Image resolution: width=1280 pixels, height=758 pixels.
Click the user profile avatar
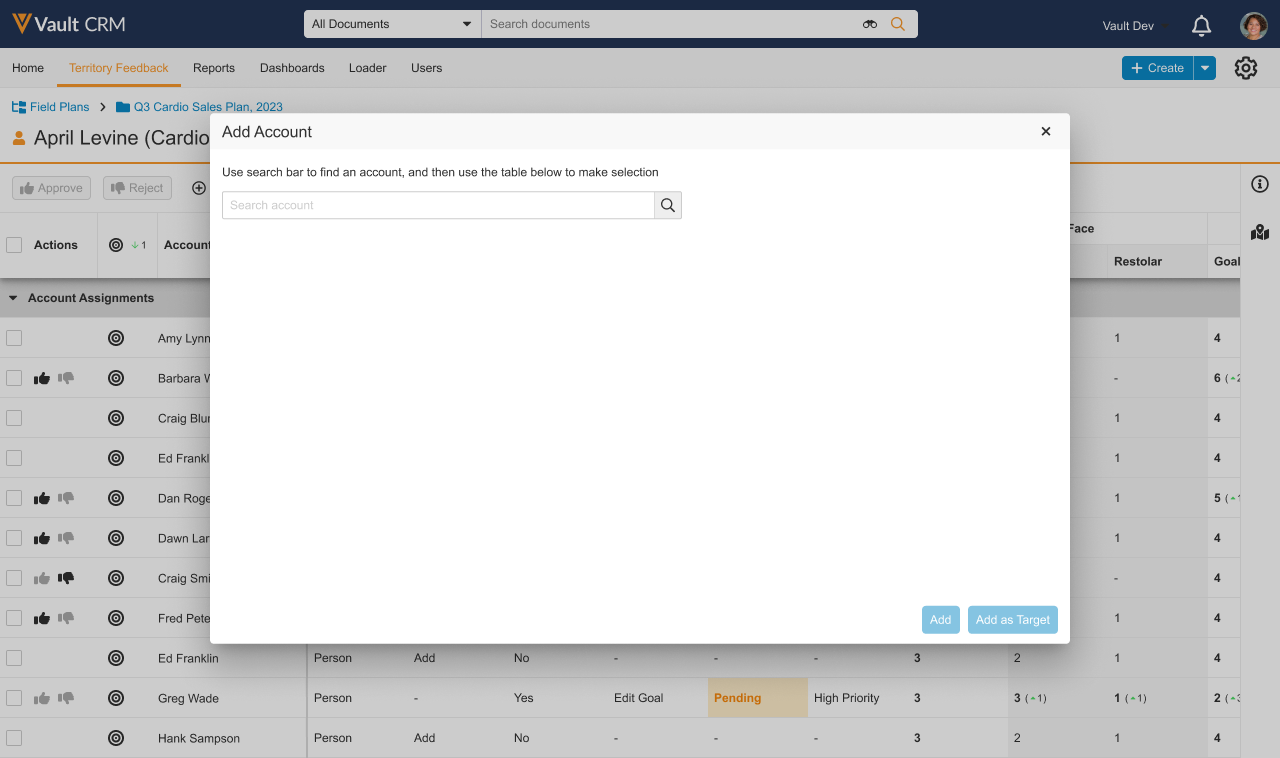coord(1253,26)
